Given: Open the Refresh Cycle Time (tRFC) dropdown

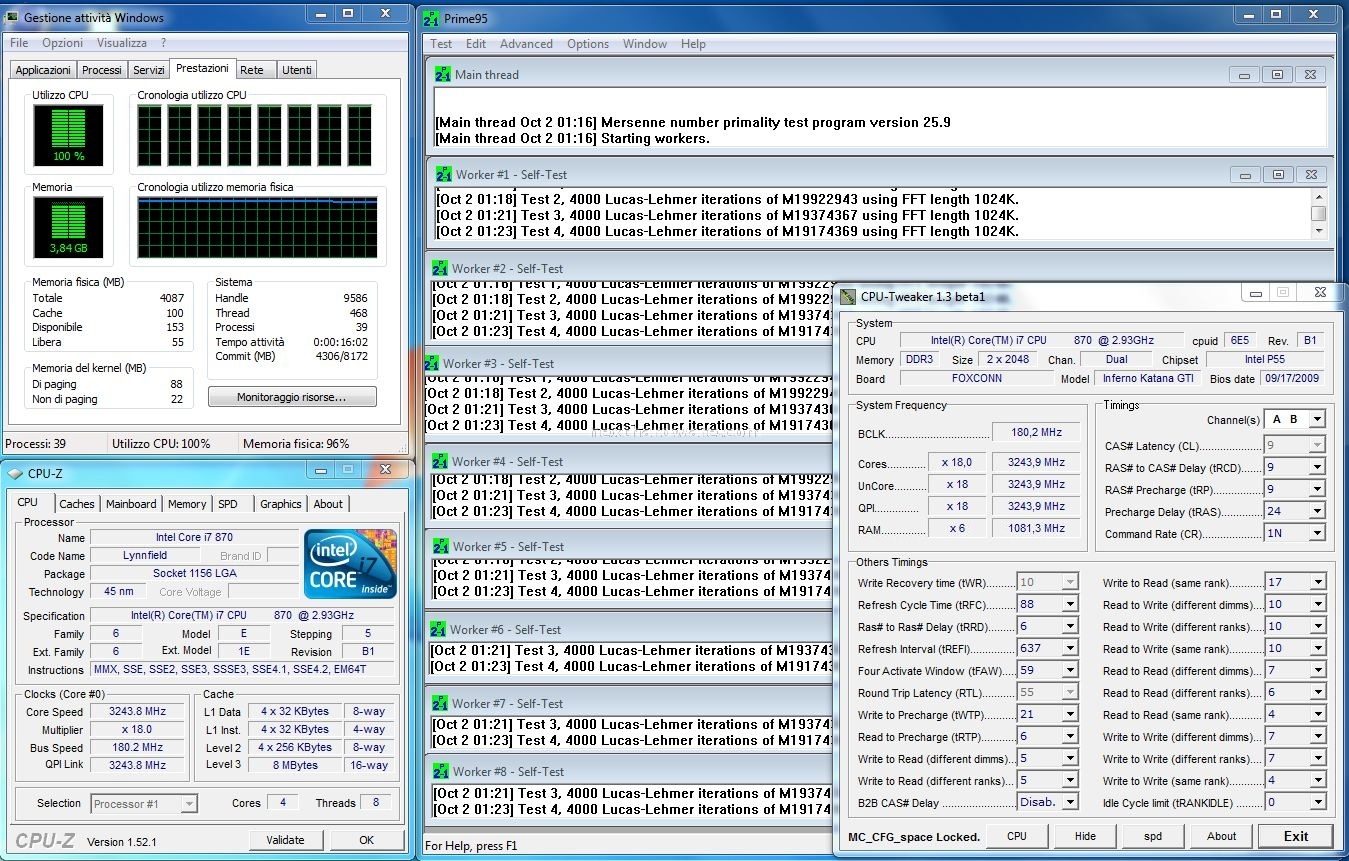Looking at the screenshot, I should [x=1070, y=604].
